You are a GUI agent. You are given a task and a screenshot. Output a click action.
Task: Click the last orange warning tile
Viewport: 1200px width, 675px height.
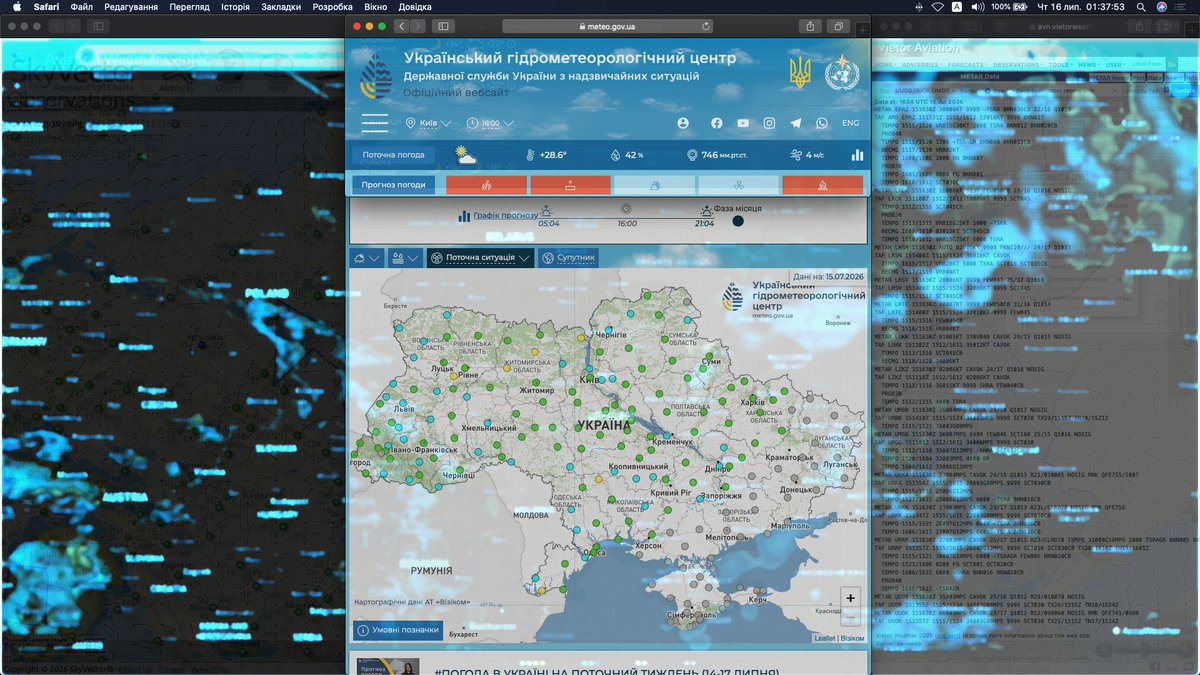click(x=822, y=185)
